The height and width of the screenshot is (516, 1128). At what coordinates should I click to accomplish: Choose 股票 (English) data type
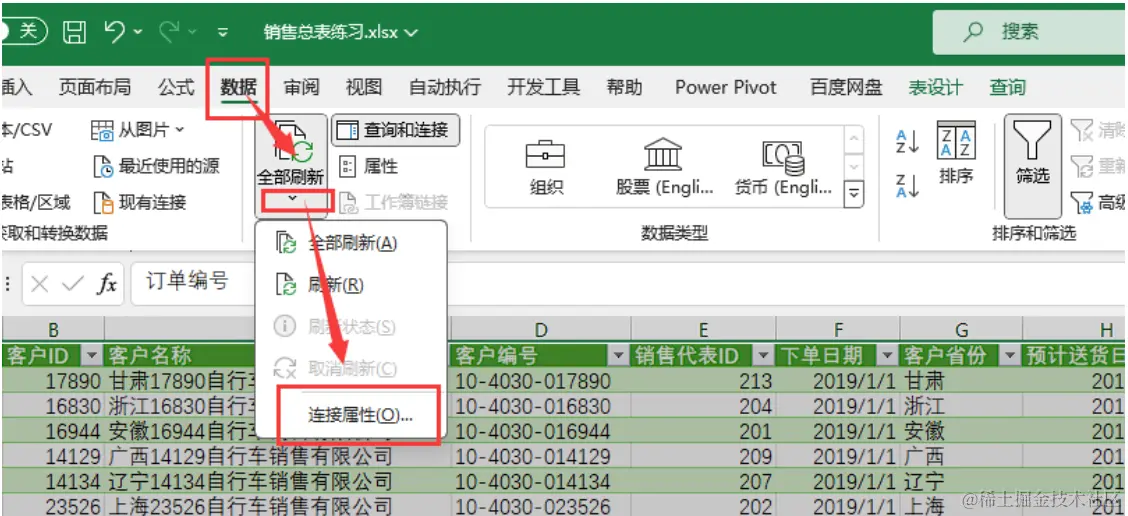664,167
